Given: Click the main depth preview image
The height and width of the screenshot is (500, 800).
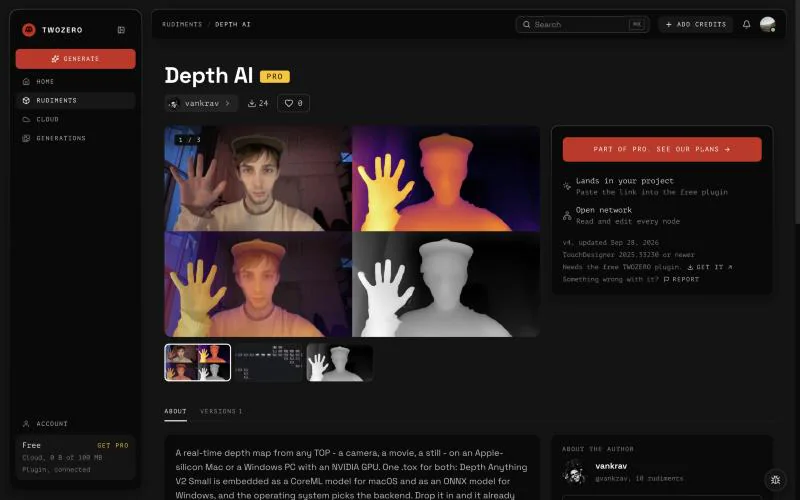Looking at the screenshot, I should click(352, 231).
